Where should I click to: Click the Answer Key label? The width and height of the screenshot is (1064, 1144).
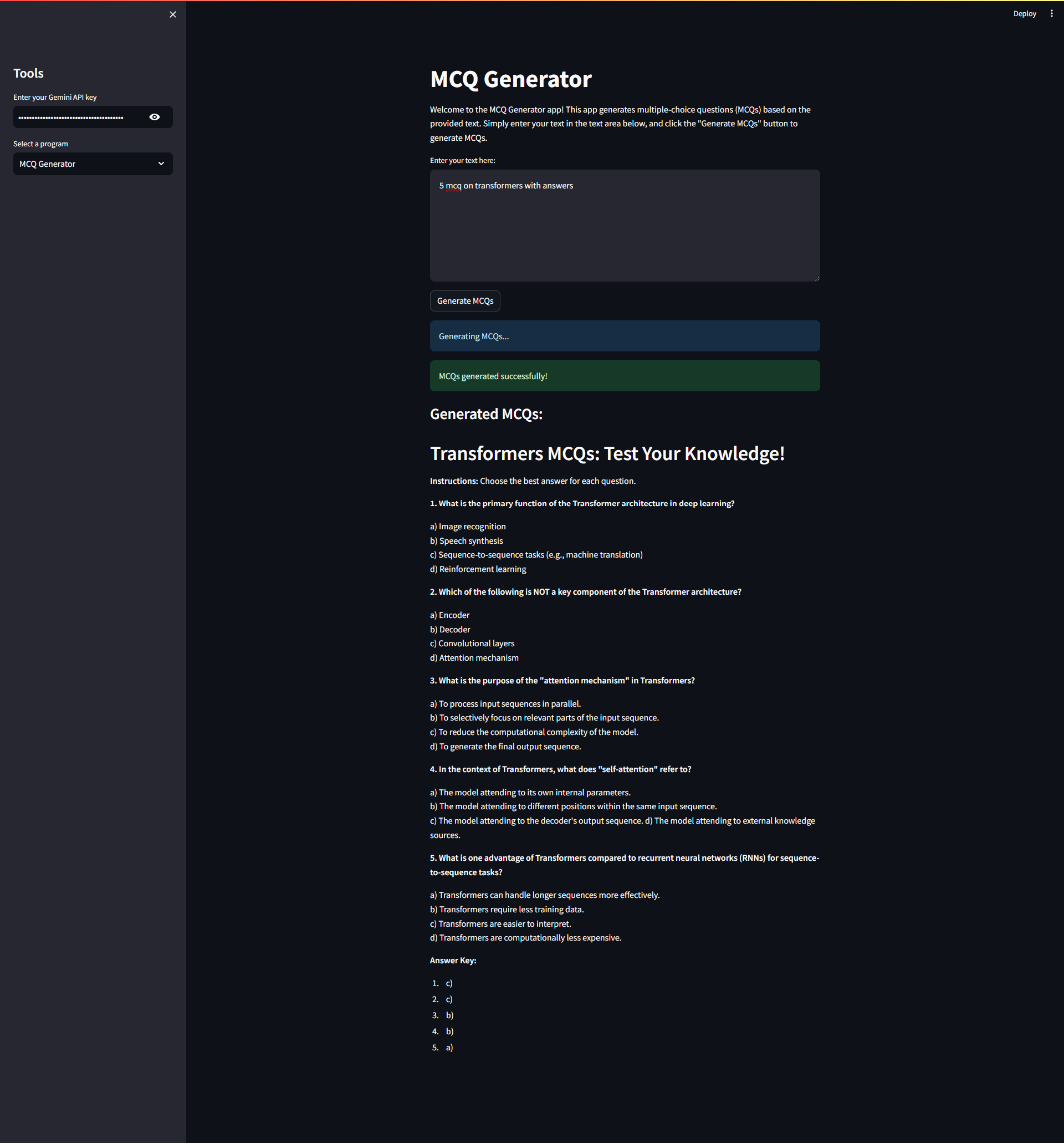[452, 961]
